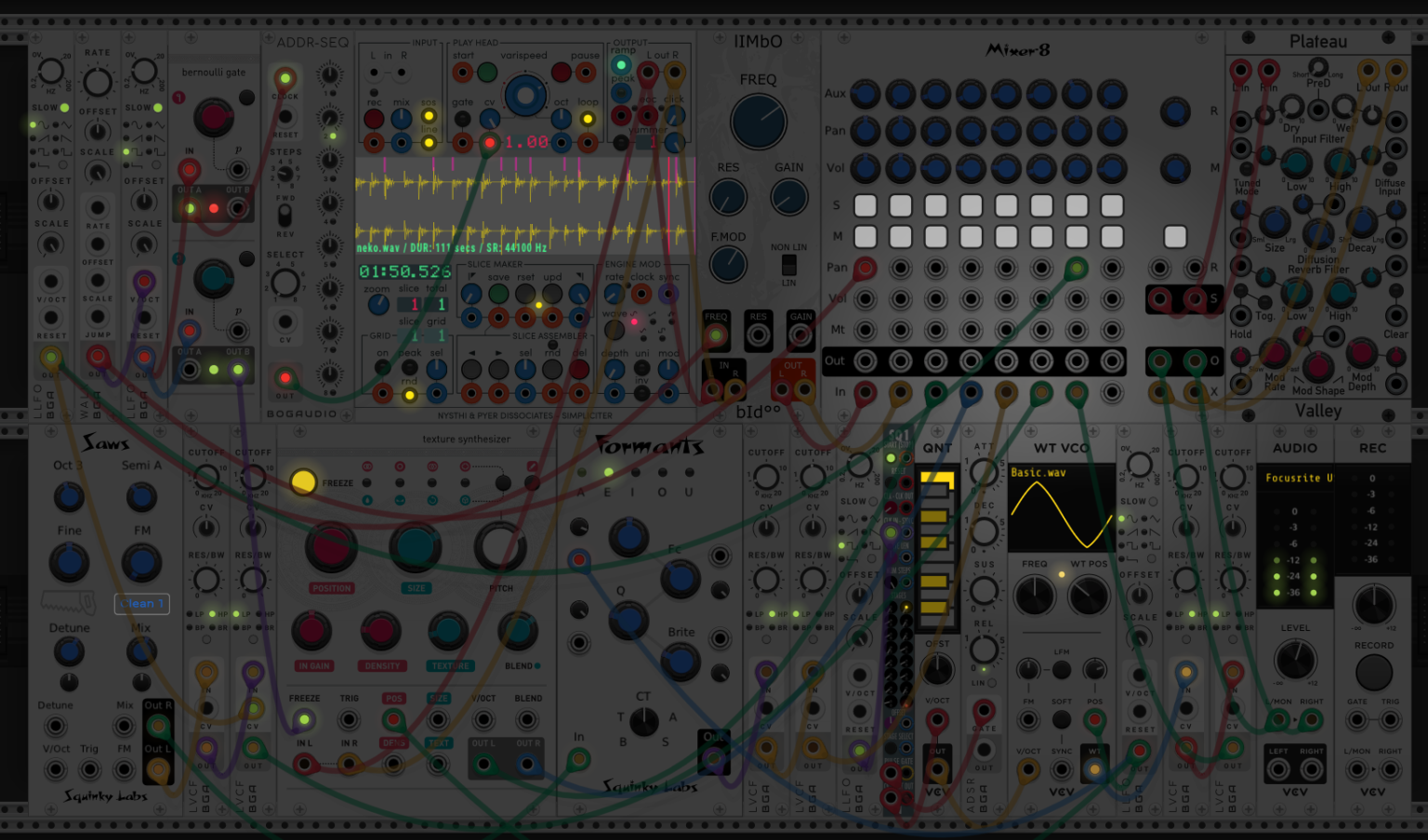The height and width of the screenshot is (840, 1428).
Task: Click the WT VCO FREQ knob
Action: click(1035, 596)
